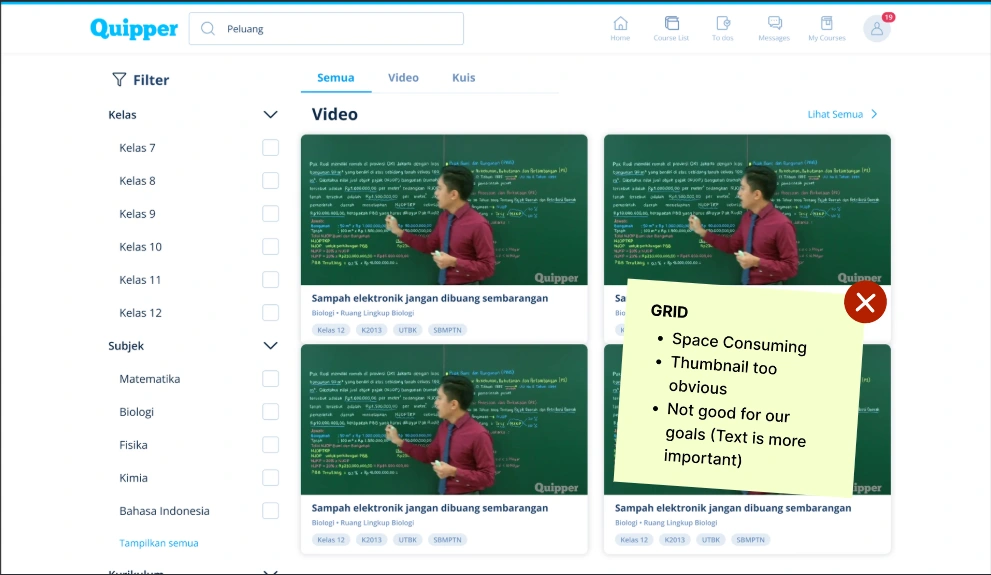Click Kelas 12 tag on top-left card
Screen dimensions: 991x575
pos(331,330)
